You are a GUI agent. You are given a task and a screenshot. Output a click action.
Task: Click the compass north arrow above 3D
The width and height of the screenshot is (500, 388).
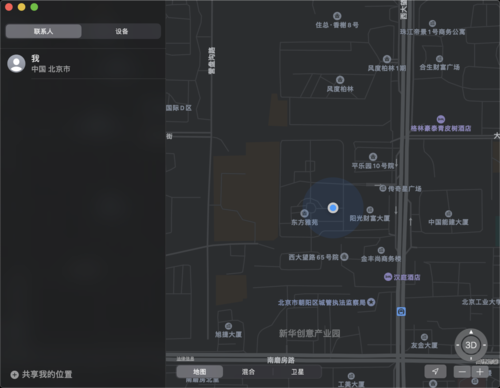pyautogui.click(x=471, y=332)
